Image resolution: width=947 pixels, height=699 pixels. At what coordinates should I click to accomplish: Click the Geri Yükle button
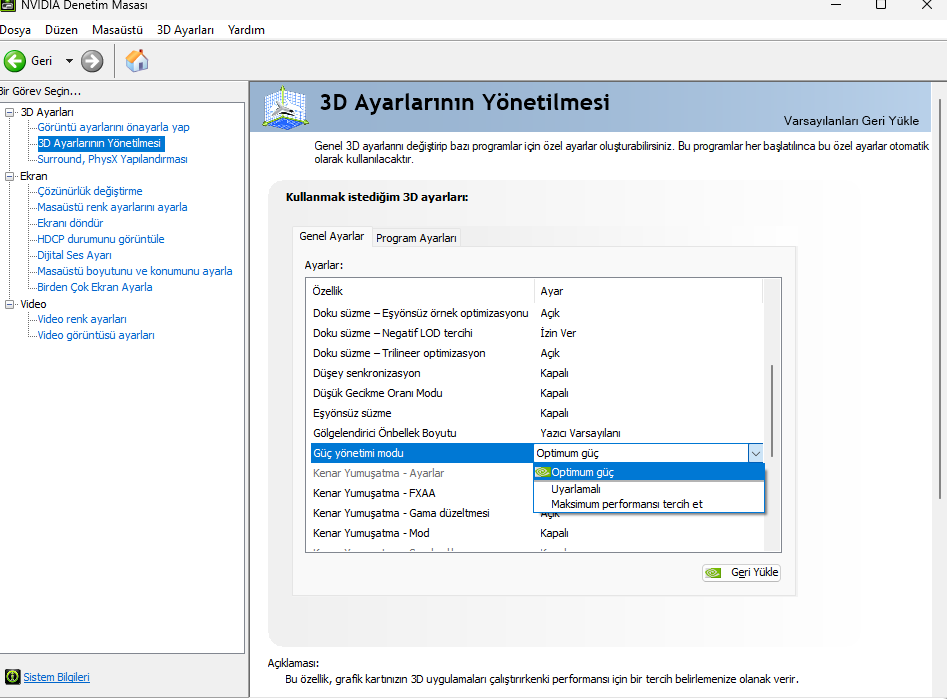tap(742, 573)
